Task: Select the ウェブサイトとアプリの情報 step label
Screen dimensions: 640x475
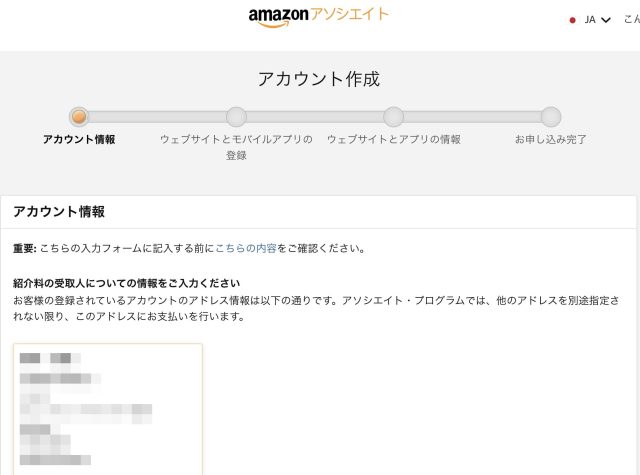Action: click(x=393, y=140)
